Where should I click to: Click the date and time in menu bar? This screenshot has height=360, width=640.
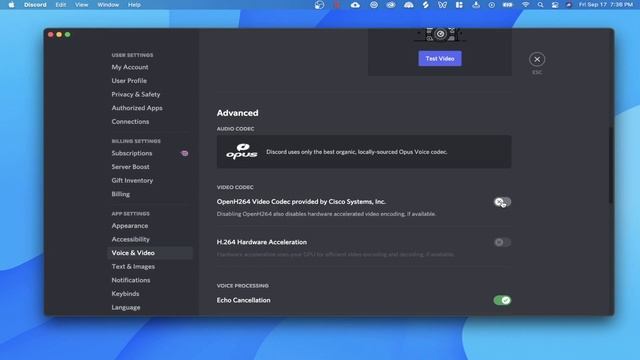[606, 5]
